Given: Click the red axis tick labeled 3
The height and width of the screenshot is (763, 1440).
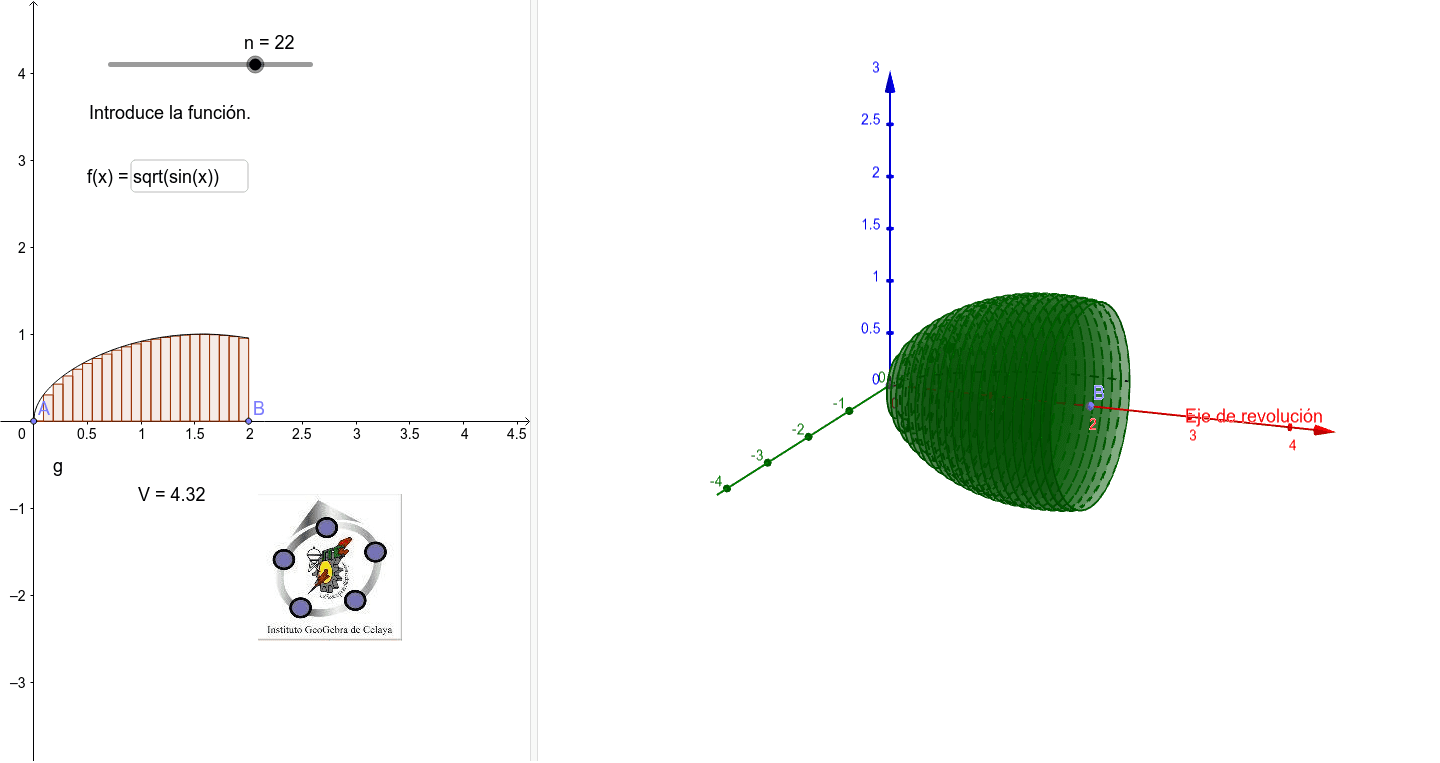Looking at the screenshot, I should [1190, 415].
